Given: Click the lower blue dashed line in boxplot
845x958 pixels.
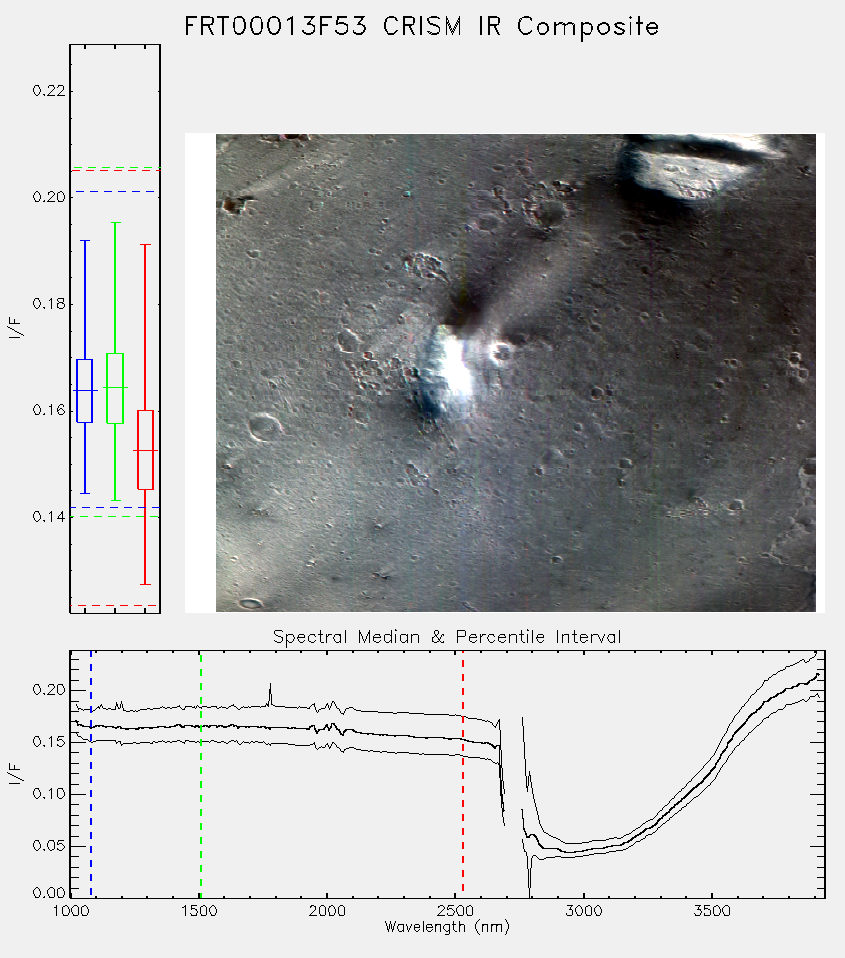Looking at the screenshot, I should 115,507.
